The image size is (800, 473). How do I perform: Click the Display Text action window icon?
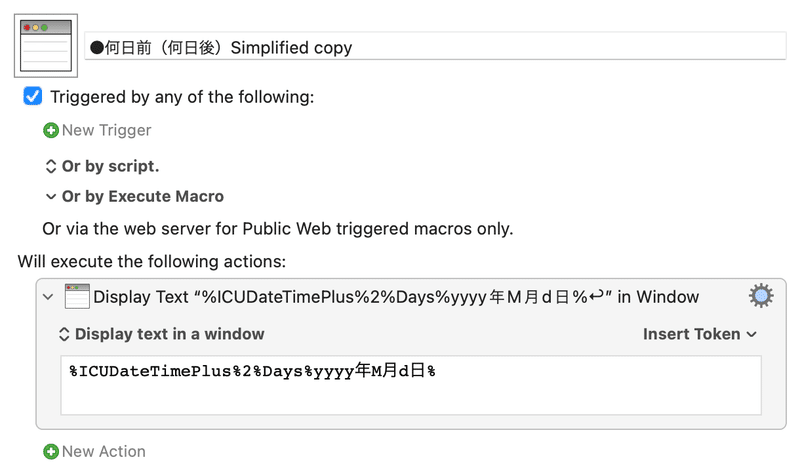pos(77,296)
